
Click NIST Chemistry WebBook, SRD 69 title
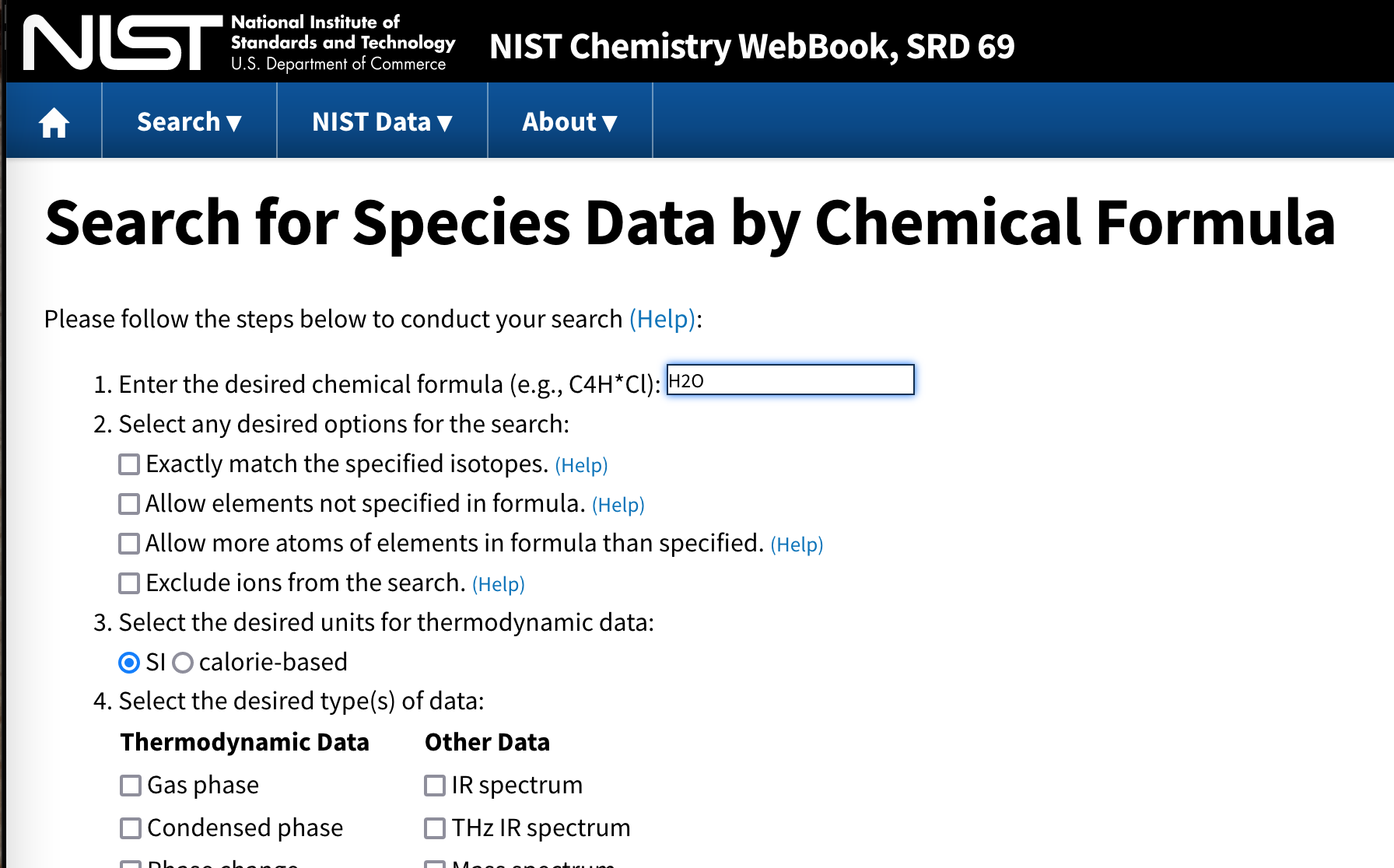[752, 46]
